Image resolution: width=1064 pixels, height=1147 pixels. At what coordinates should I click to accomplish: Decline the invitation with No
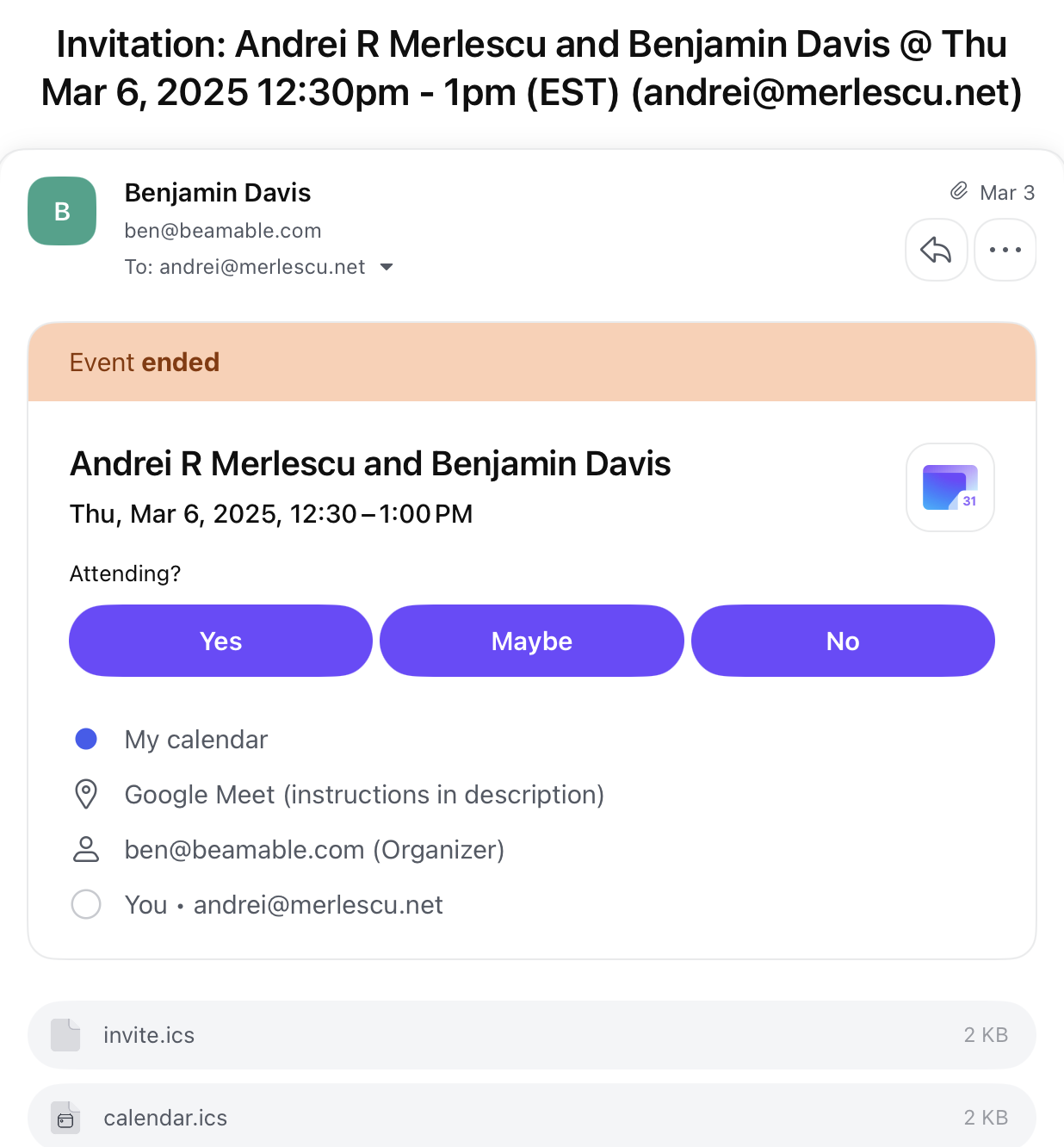tap(843, 641)
